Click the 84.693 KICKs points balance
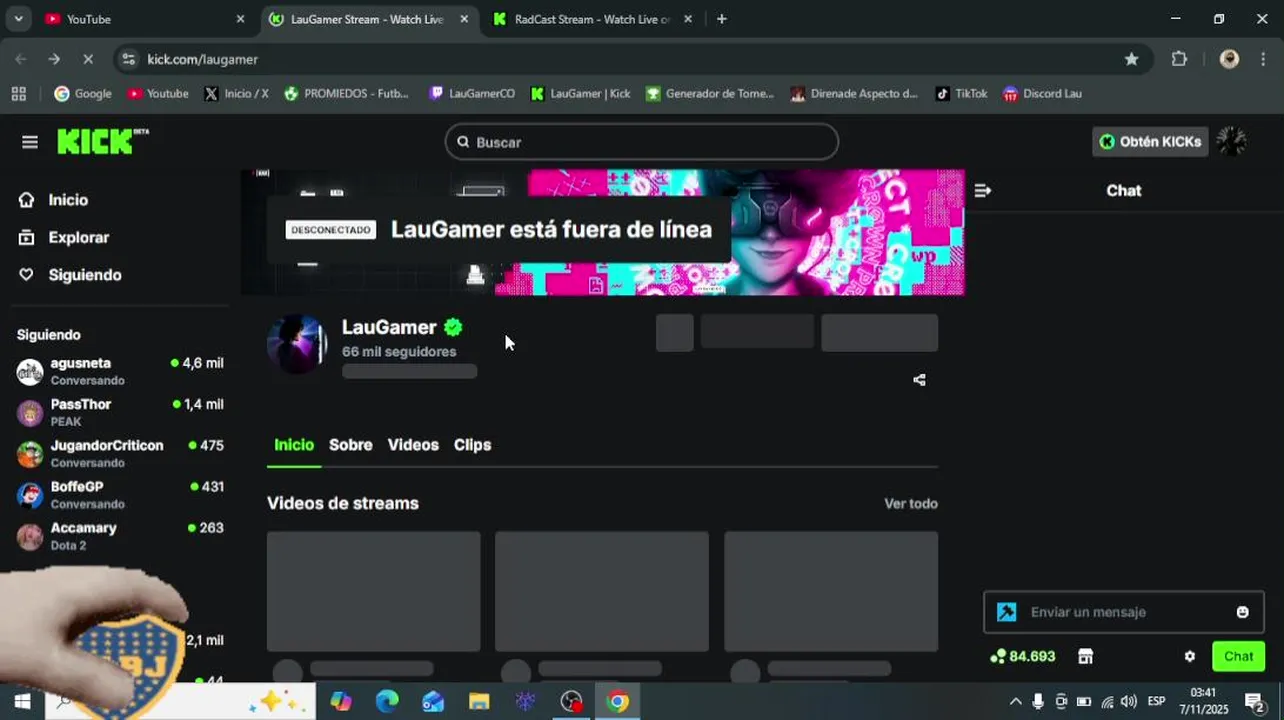 coord(1023,657)
